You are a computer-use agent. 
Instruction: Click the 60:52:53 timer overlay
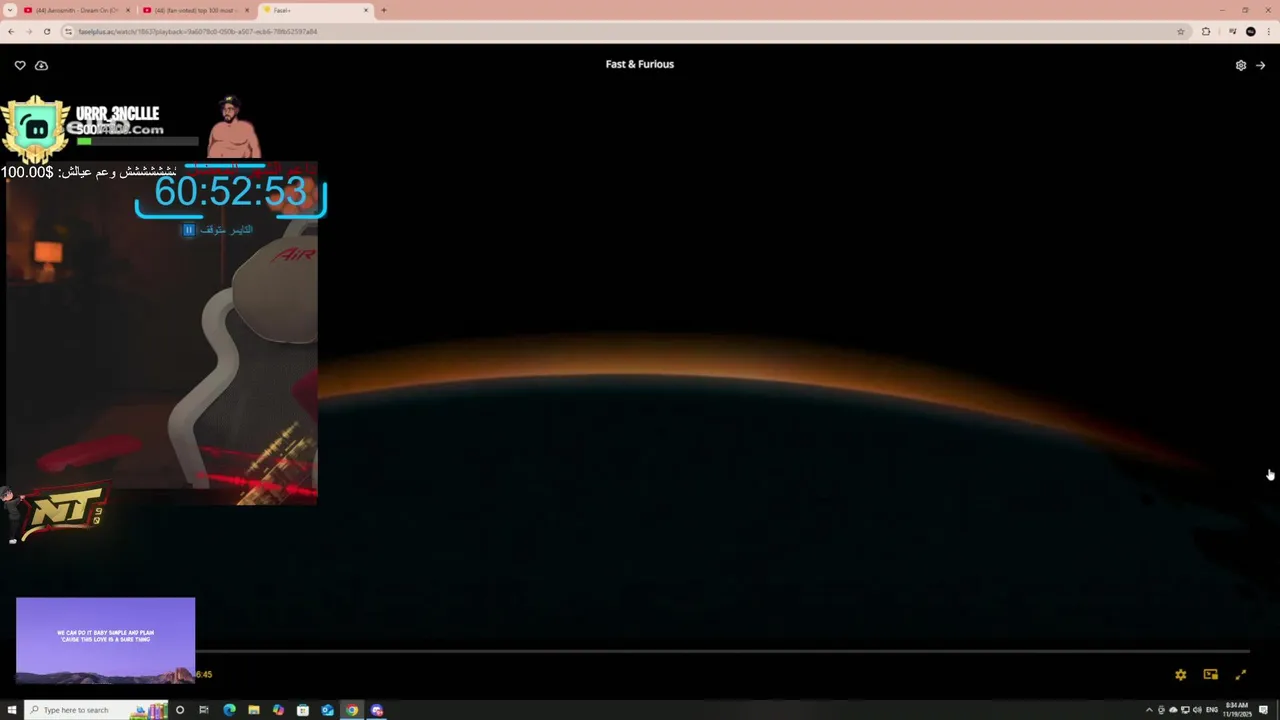coord(231,191)
